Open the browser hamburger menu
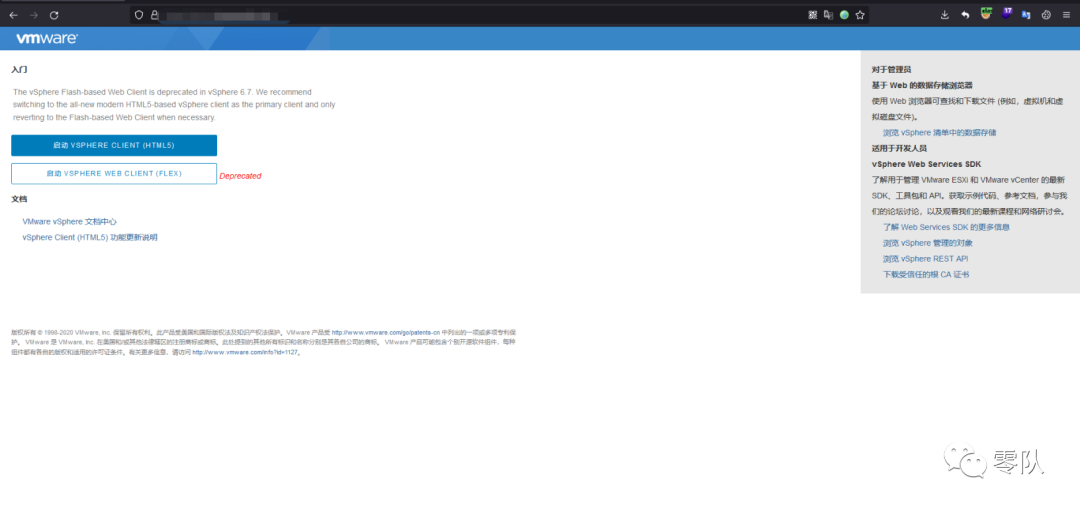Screen dimensions: 1080x510 tap(1066, 14)
